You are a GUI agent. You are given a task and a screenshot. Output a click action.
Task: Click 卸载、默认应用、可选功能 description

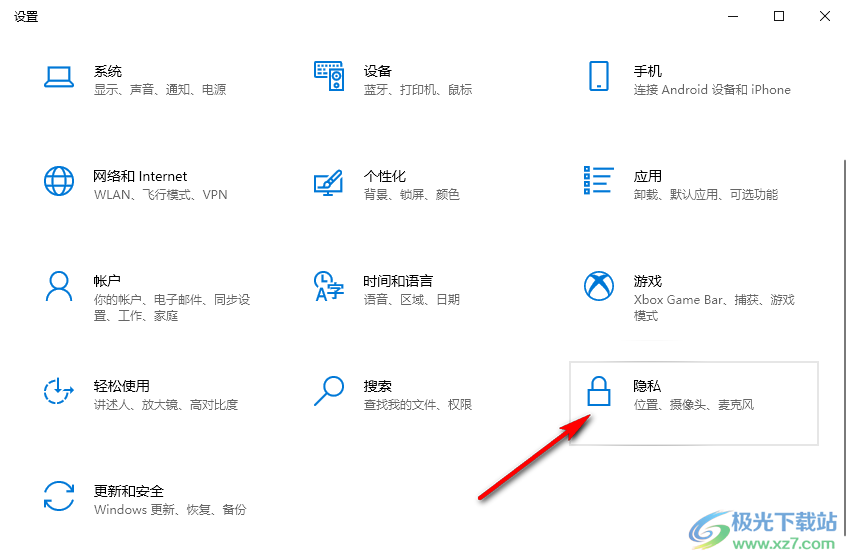pos(705,194)
